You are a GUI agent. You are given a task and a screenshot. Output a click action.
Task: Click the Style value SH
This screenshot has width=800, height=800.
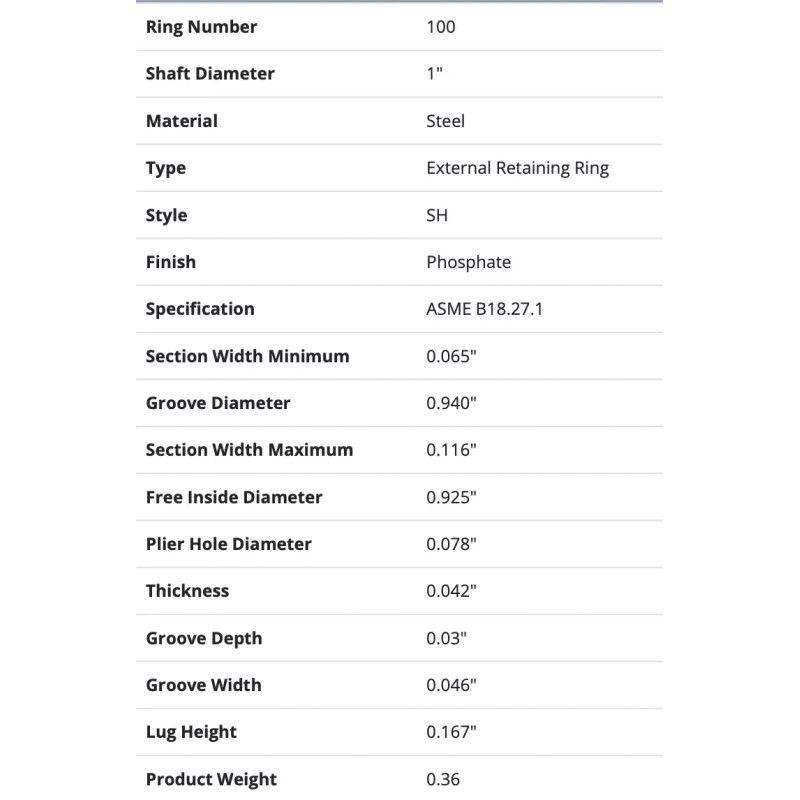[x=437, y=215]
